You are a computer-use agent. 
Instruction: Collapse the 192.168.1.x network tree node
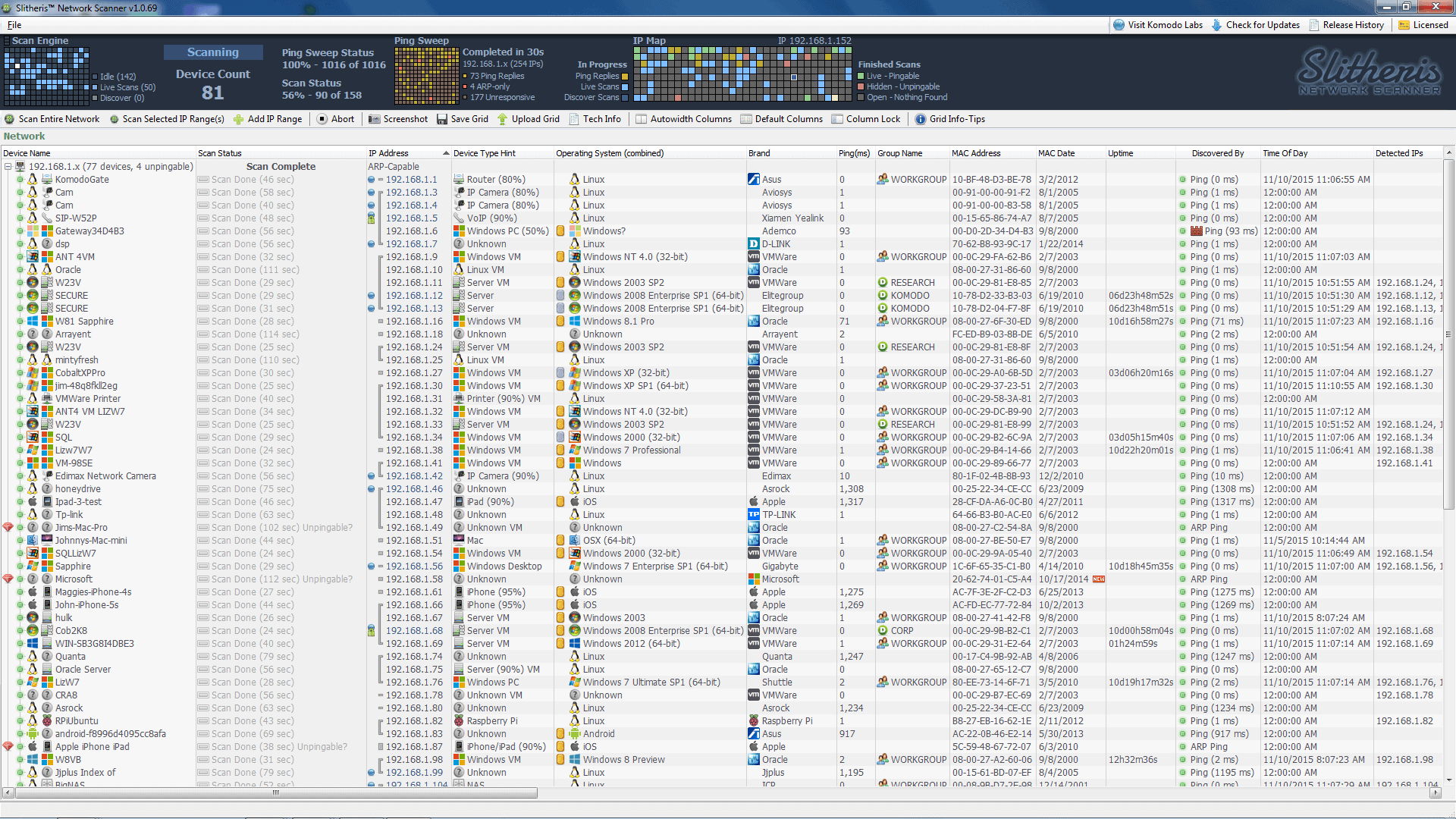8,167
